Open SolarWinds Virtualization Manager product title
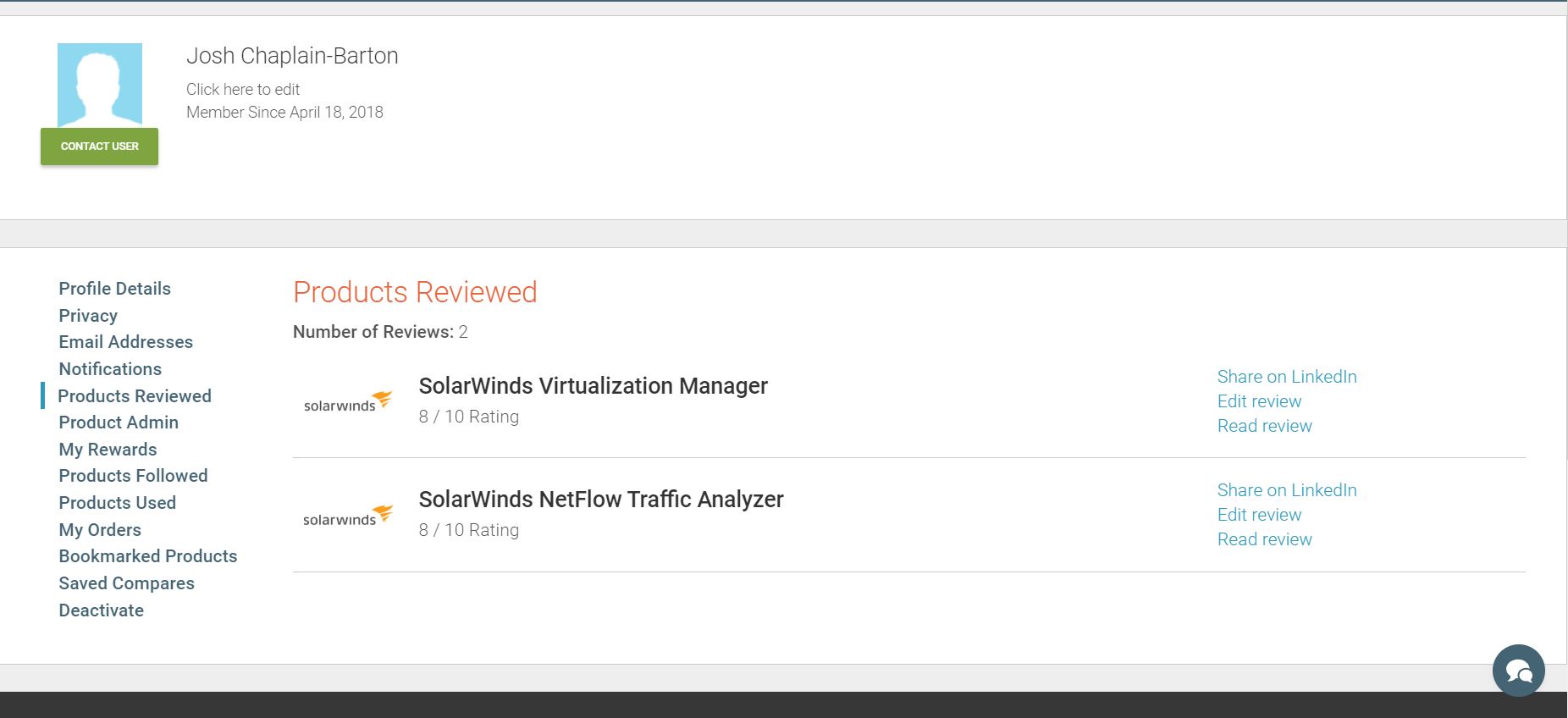 [593, 386]
